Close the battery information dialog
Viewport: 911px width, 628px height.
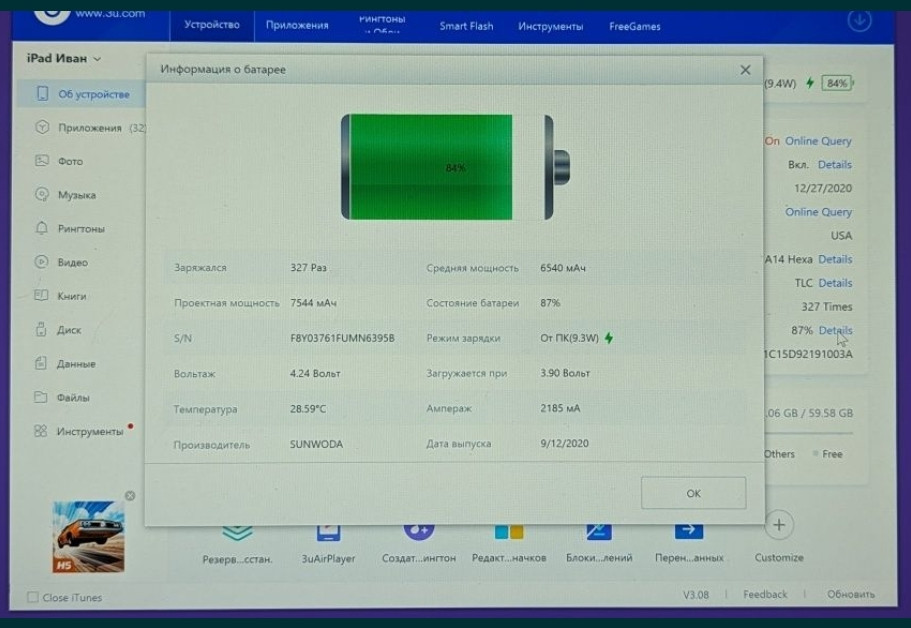[x=745, y=70]
